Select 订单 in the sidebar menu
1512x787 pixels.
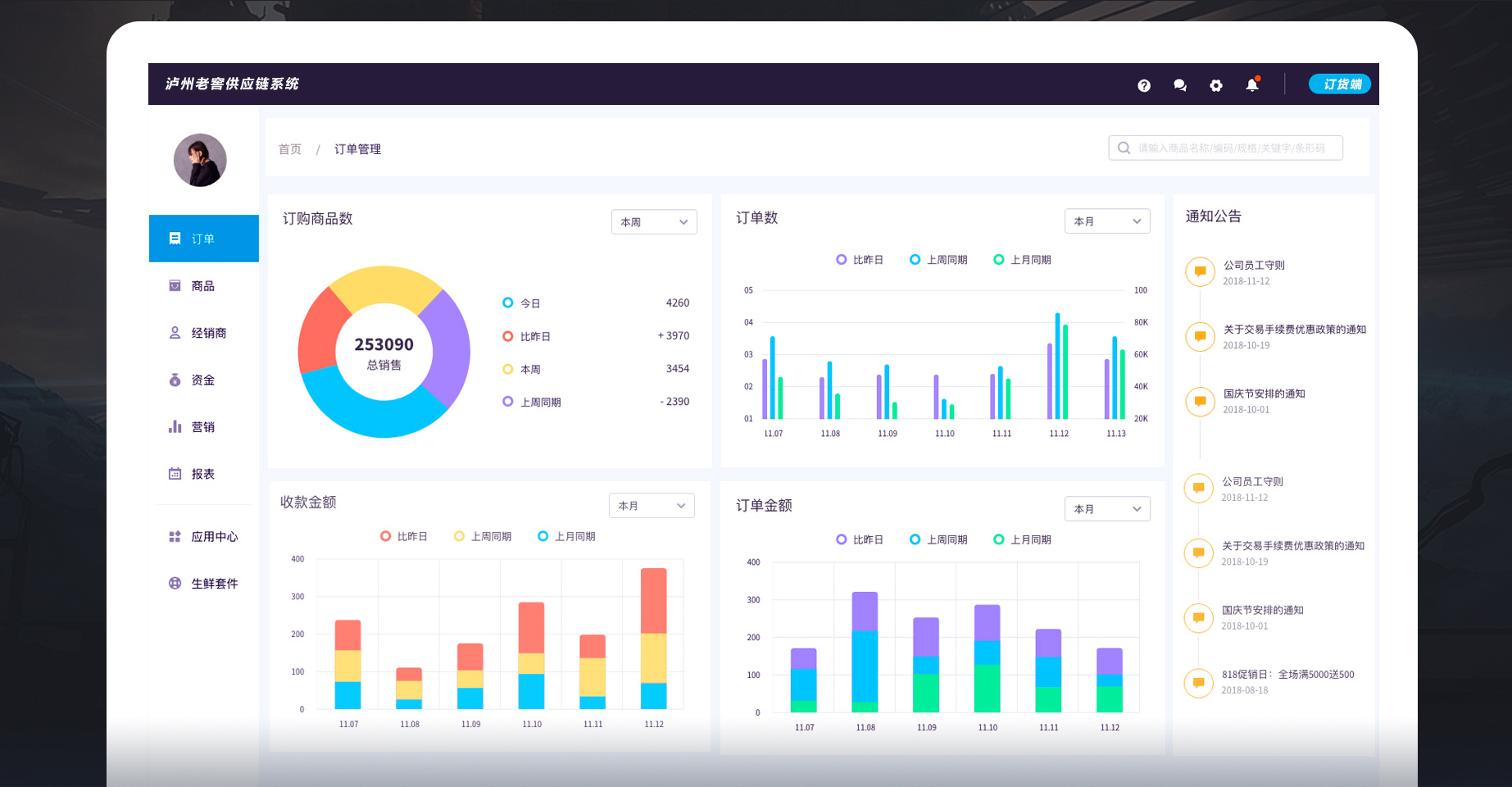point(203,239)
